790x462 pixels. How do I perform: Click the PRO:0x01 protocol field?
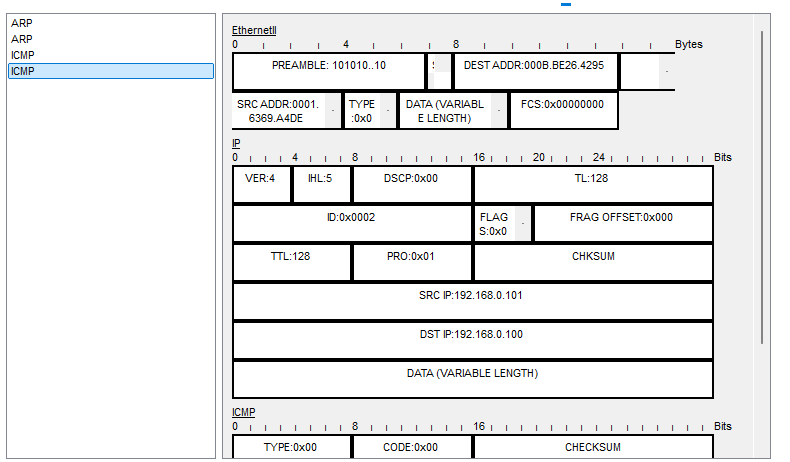pos(411,256)
